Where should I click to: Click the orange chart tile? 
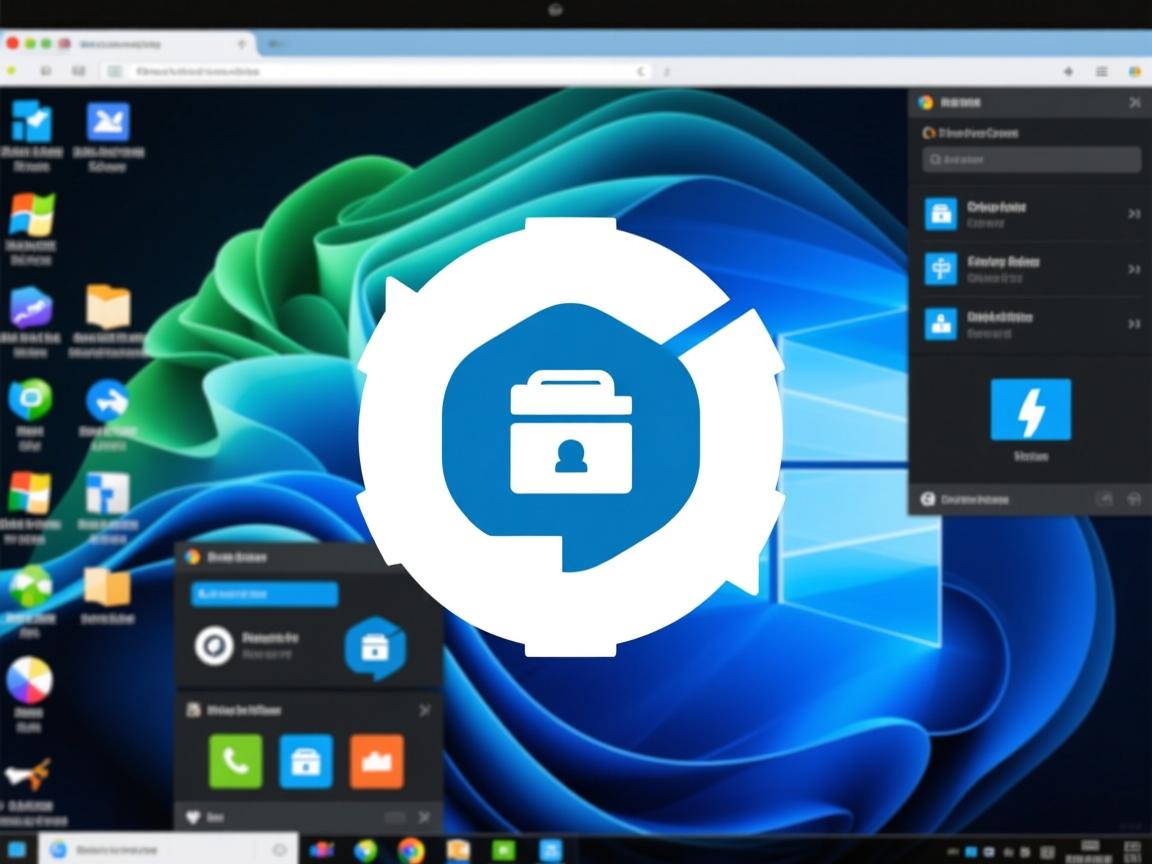[x=377, y=761]
